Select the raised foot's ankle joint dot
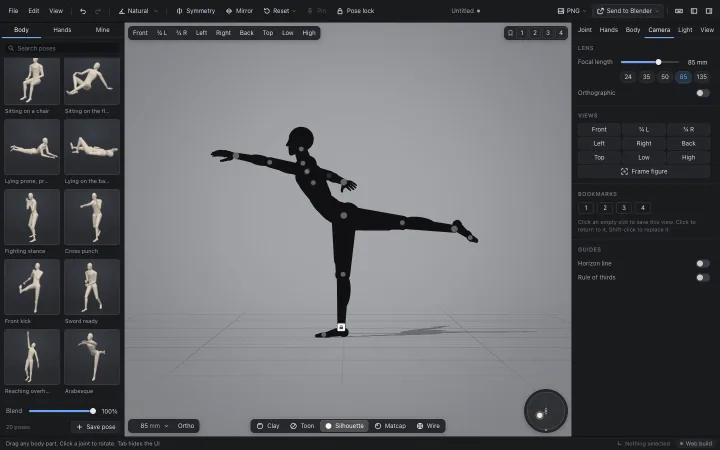This screenshot has height=450, width=720. click(454, 229)
